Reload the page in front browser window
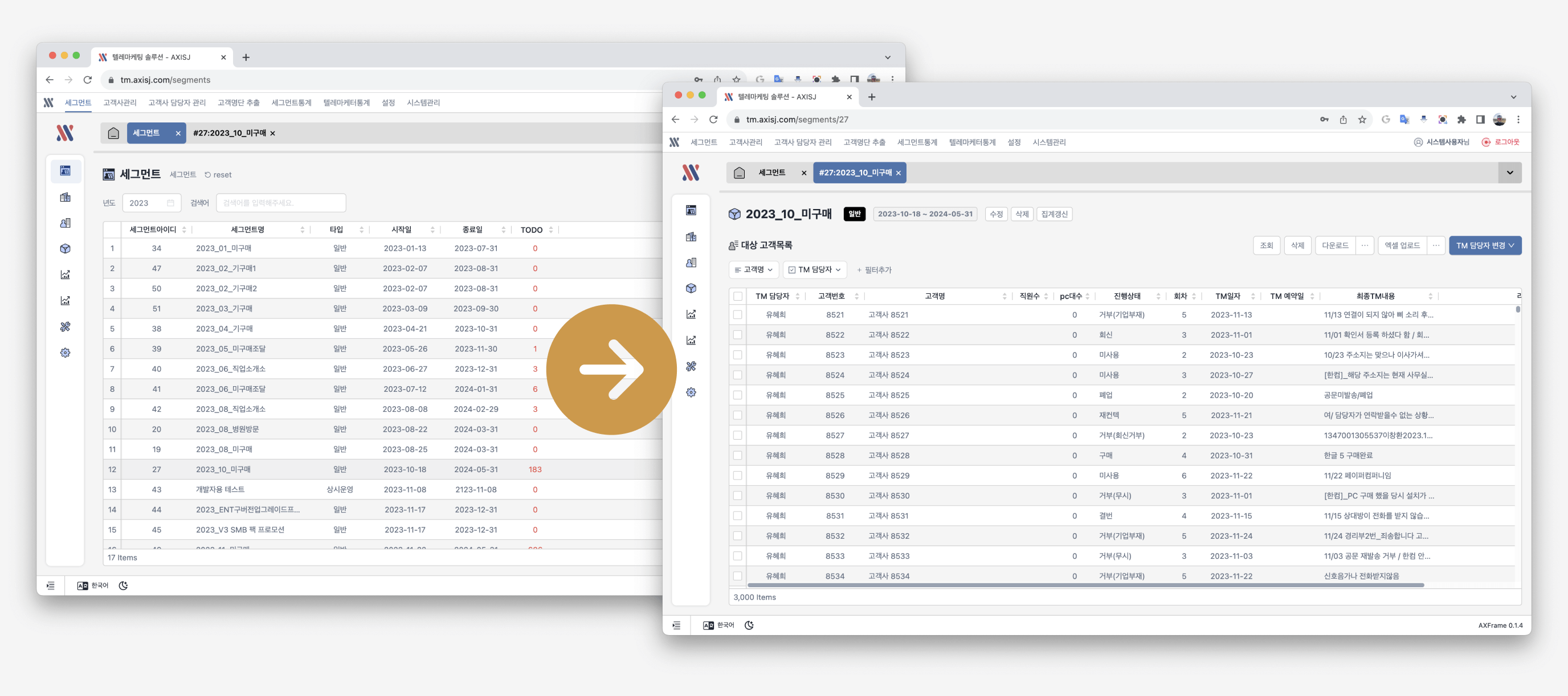Image resolution: width=1568 pixels, height=696 pixels. (713, 120)
